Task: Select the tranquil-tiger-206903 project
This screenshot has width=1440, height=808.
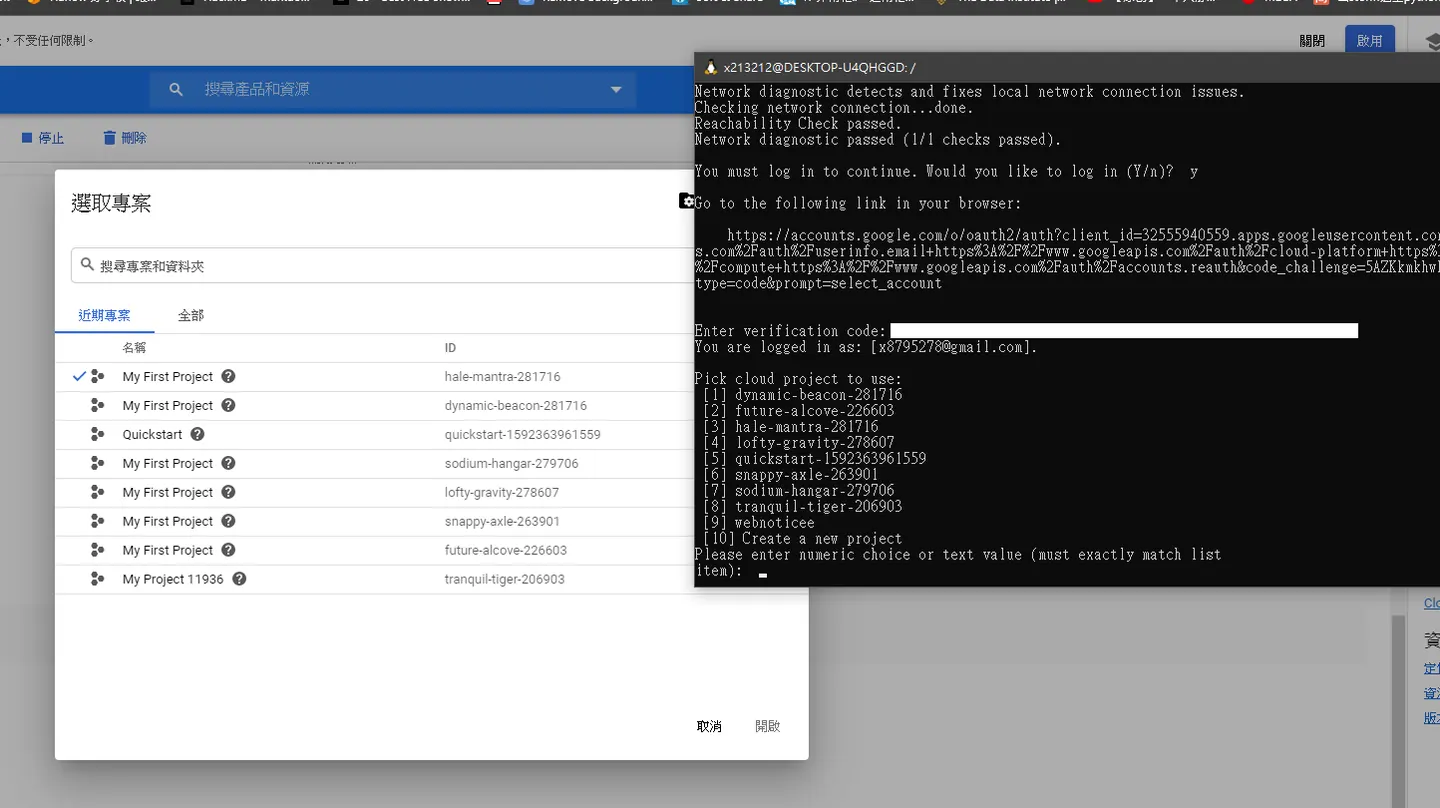Action: coord(375,579)
